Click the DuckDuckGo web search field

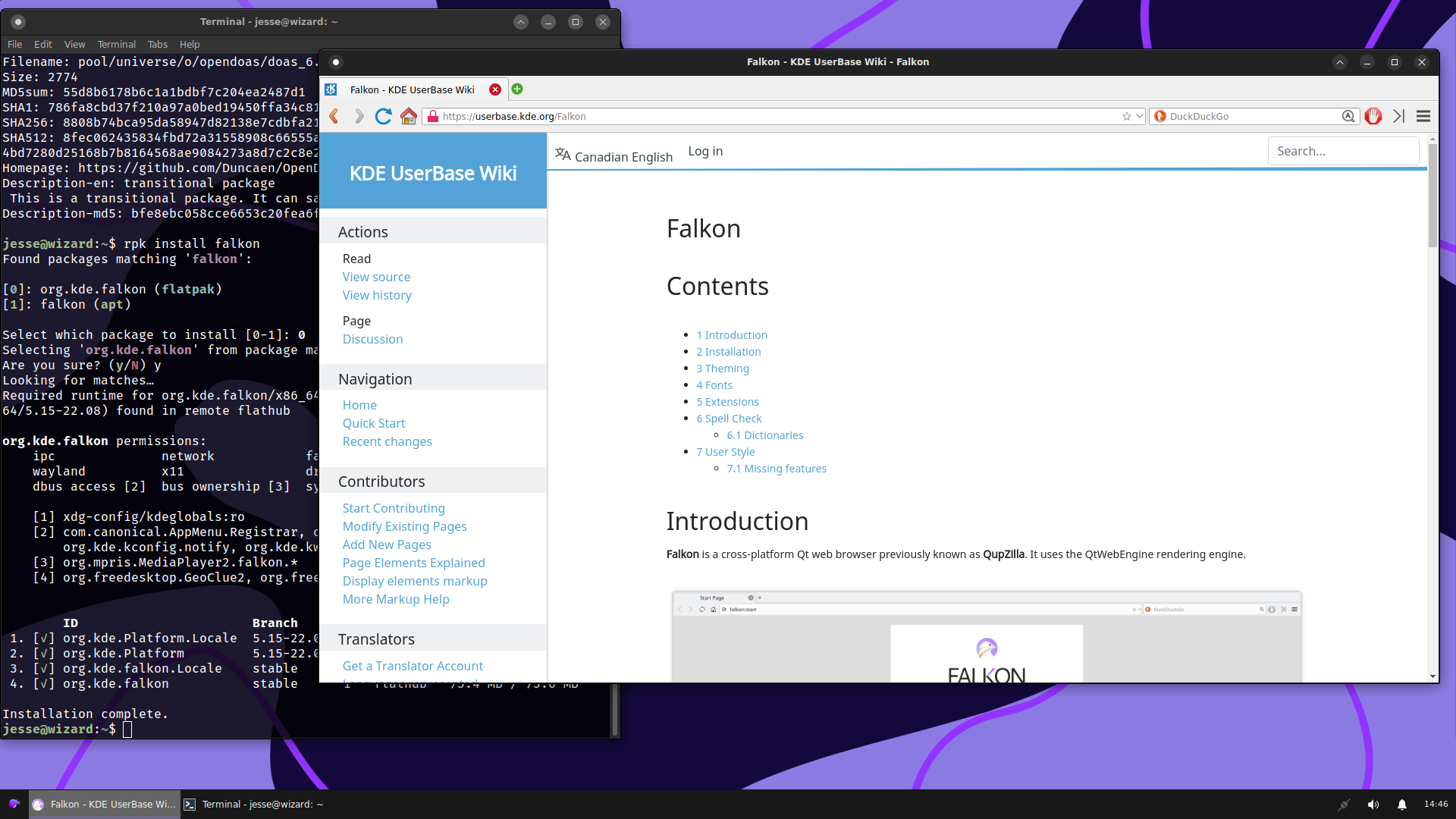[x=1254, y=116]
